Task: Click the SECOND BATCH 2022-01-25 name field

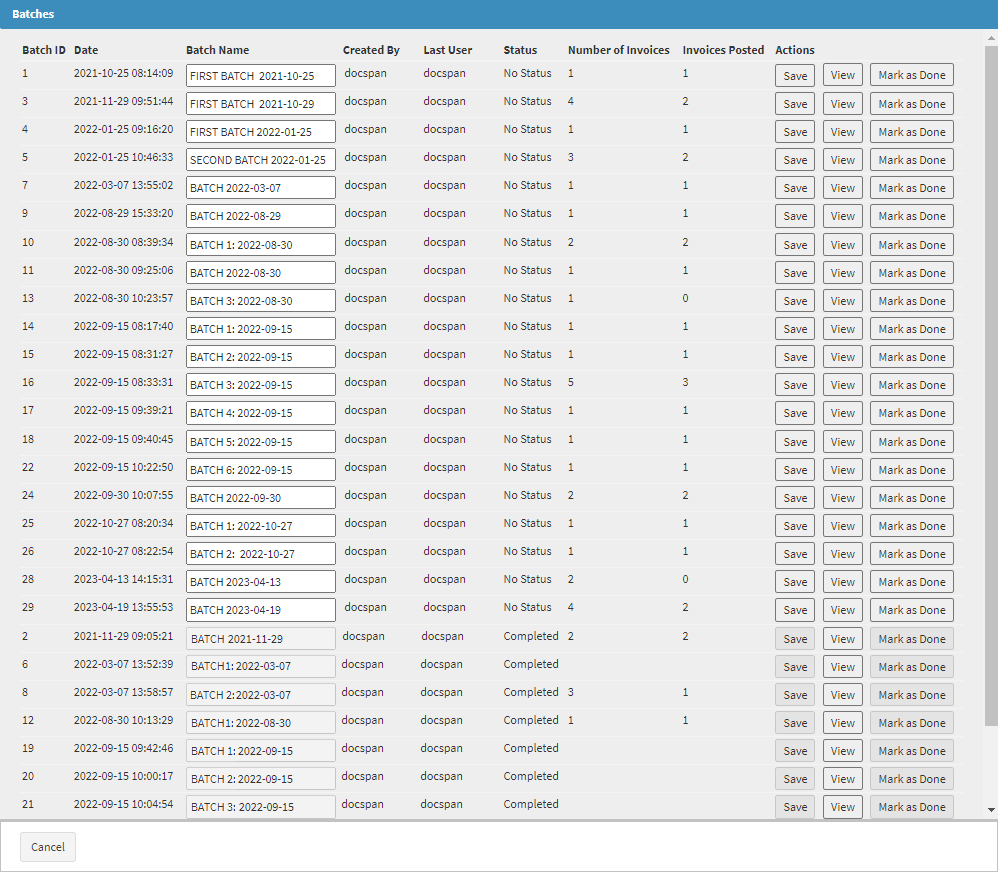Action: (x=260, y=160)
